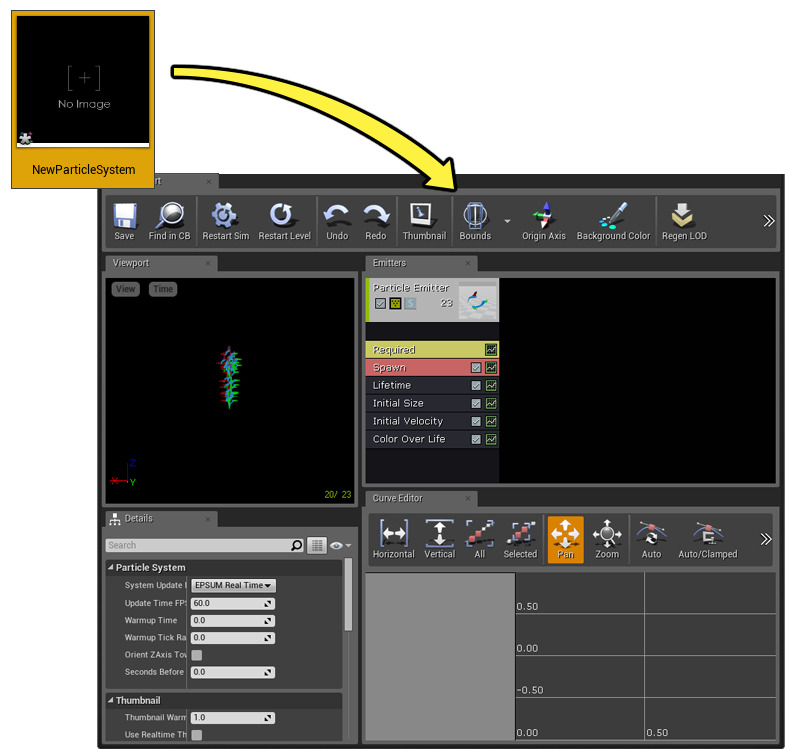Undo the last action

click(x=336, y=221)
